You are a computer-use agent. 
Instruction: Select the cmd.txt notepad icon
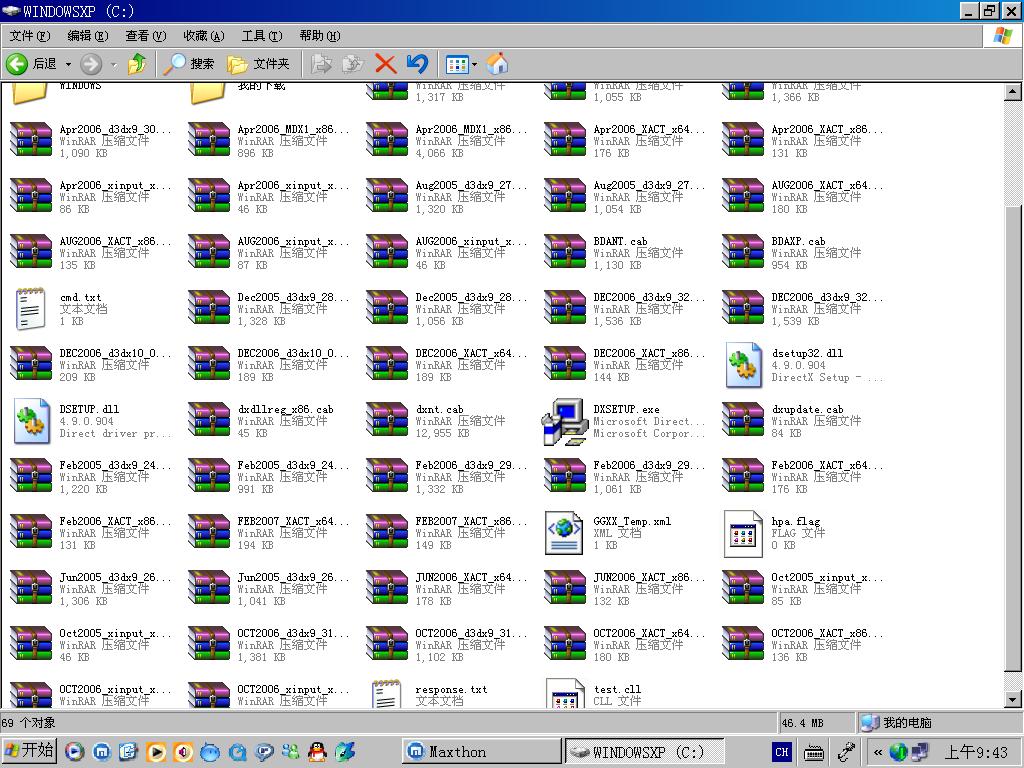click(31, 309)
